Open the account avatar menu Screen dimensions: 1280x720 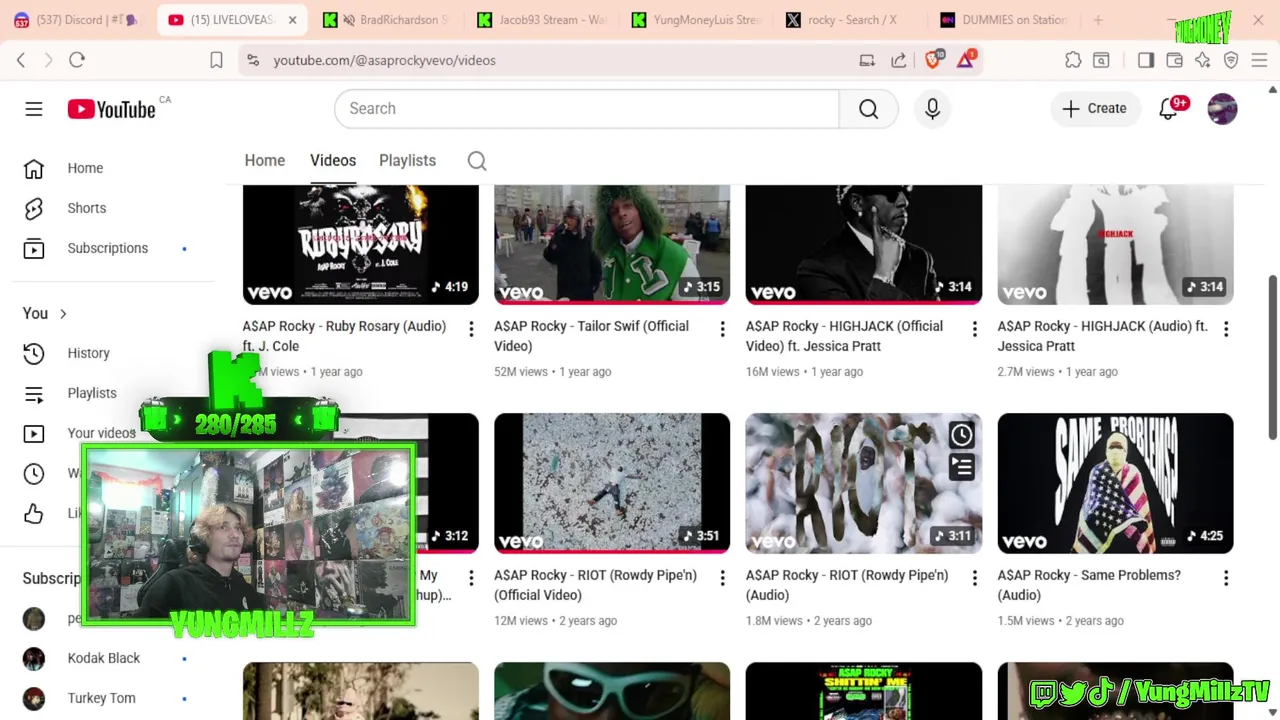1222,109
